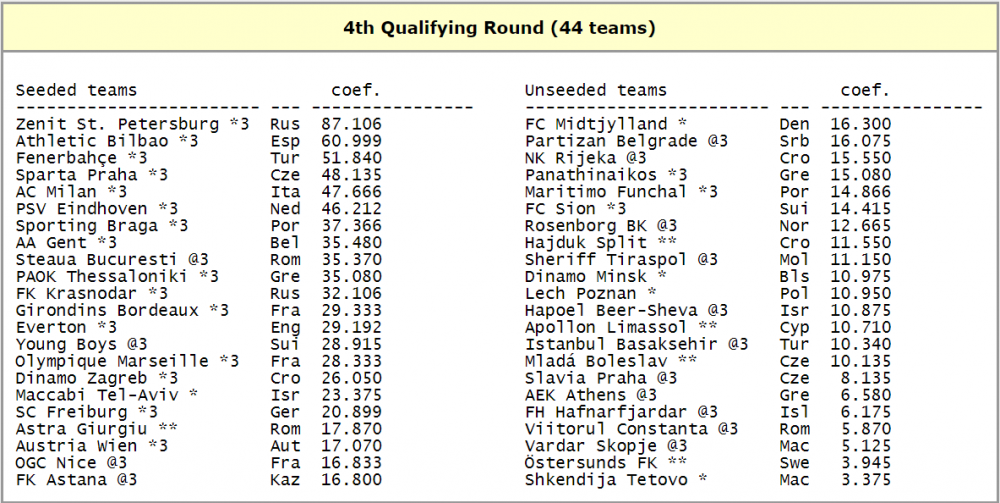Click the 4th Qualifying Round header
The image size is (1000, 503).
499,28
